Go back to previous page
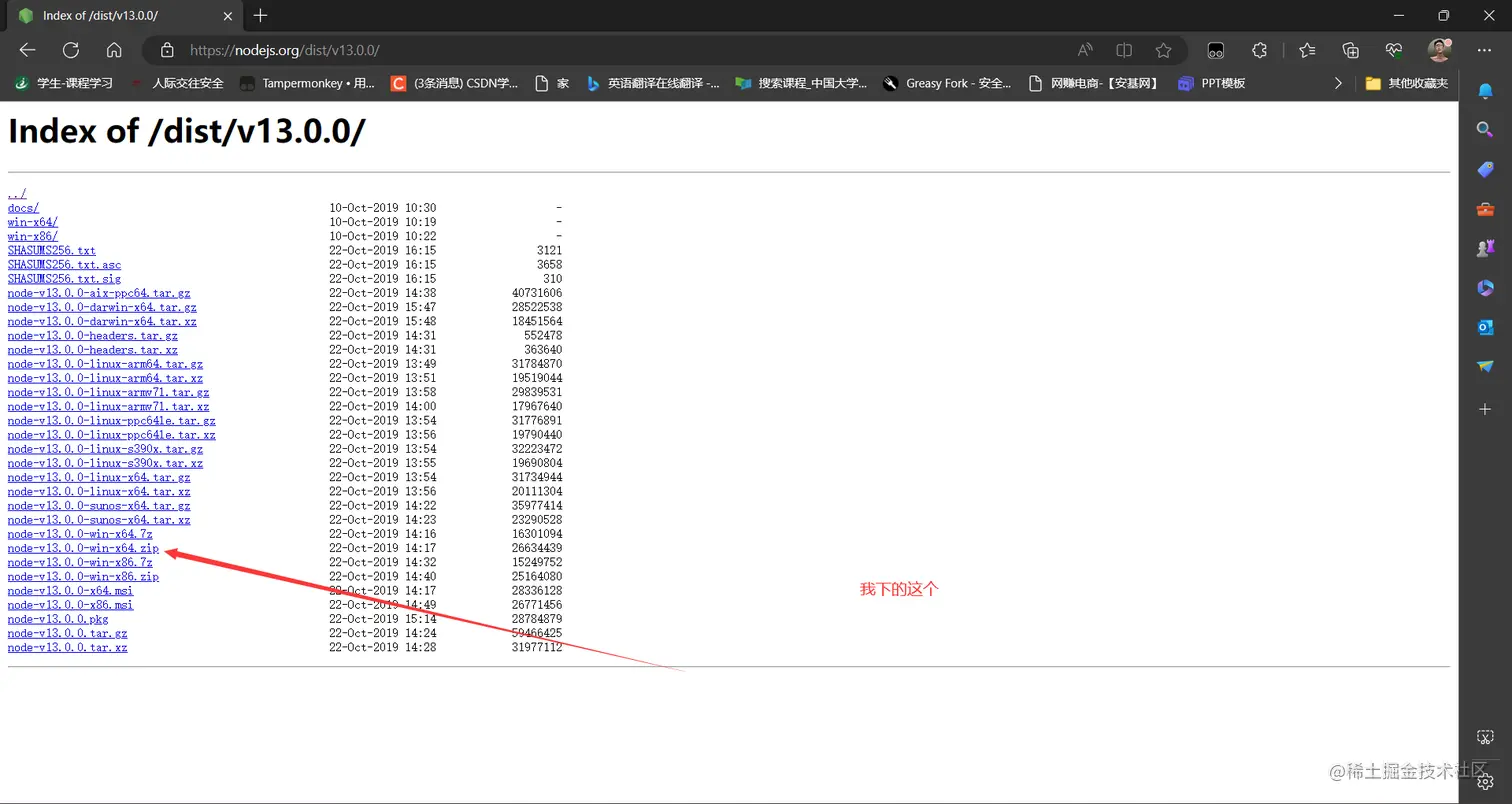1512x804 pixels. 27,50
